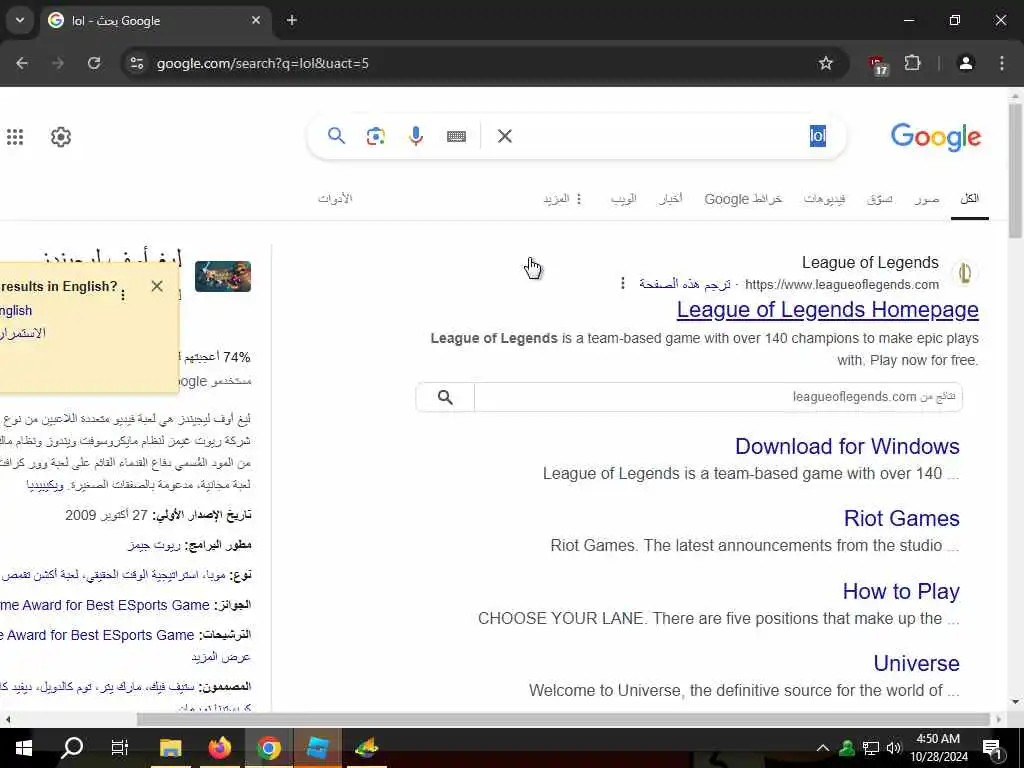This screenshot has height=768, width=1024.
Task: Open the Windows notification center
Action: pos(992,748)
